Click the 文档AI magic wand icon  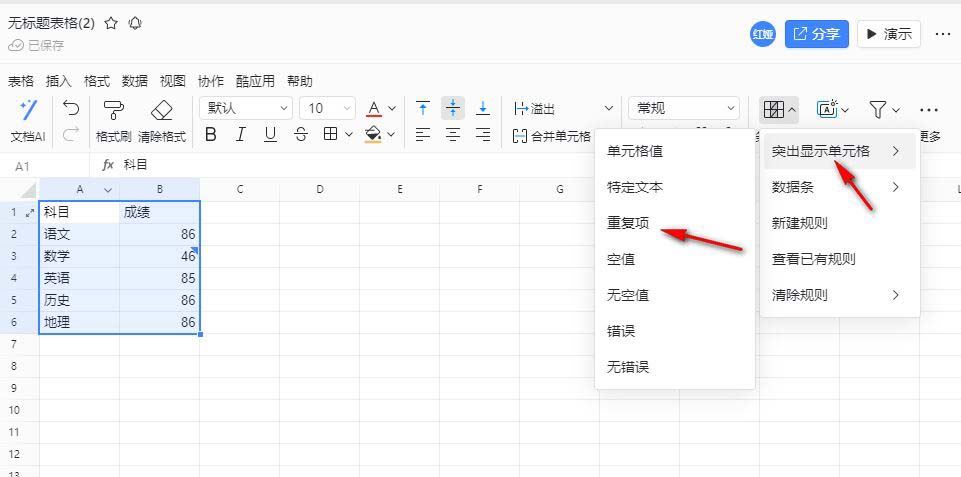click(28, 110)
